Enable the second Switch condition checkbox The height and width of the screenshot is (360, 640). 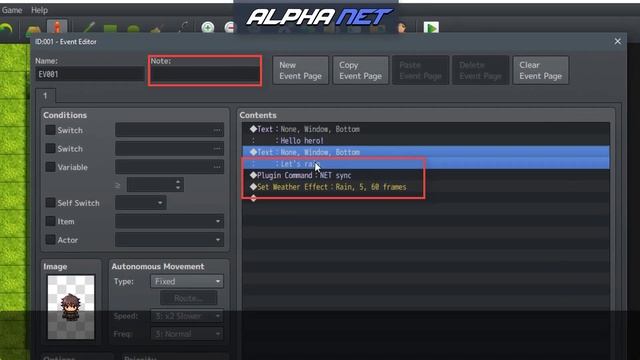click(51, 148)
